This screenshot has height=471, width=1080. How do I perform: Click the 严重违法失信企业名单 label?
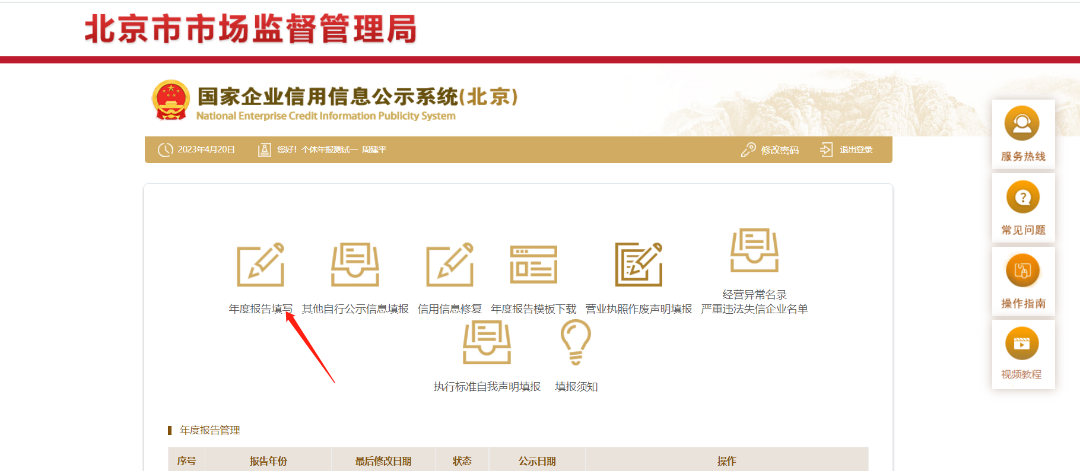point(754,309)
